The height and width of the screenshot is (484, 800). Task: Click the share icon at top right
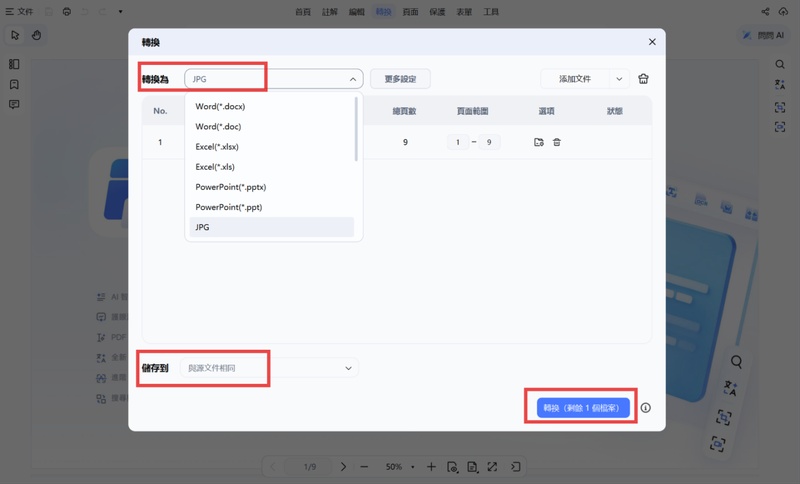tap(765, 11)
